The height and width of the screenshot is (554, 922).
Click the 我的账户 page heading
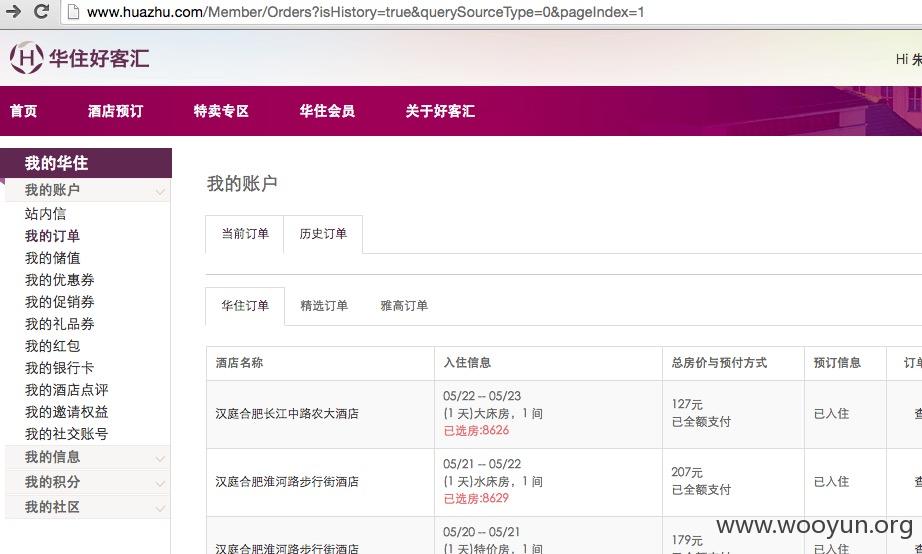[242, 183]
